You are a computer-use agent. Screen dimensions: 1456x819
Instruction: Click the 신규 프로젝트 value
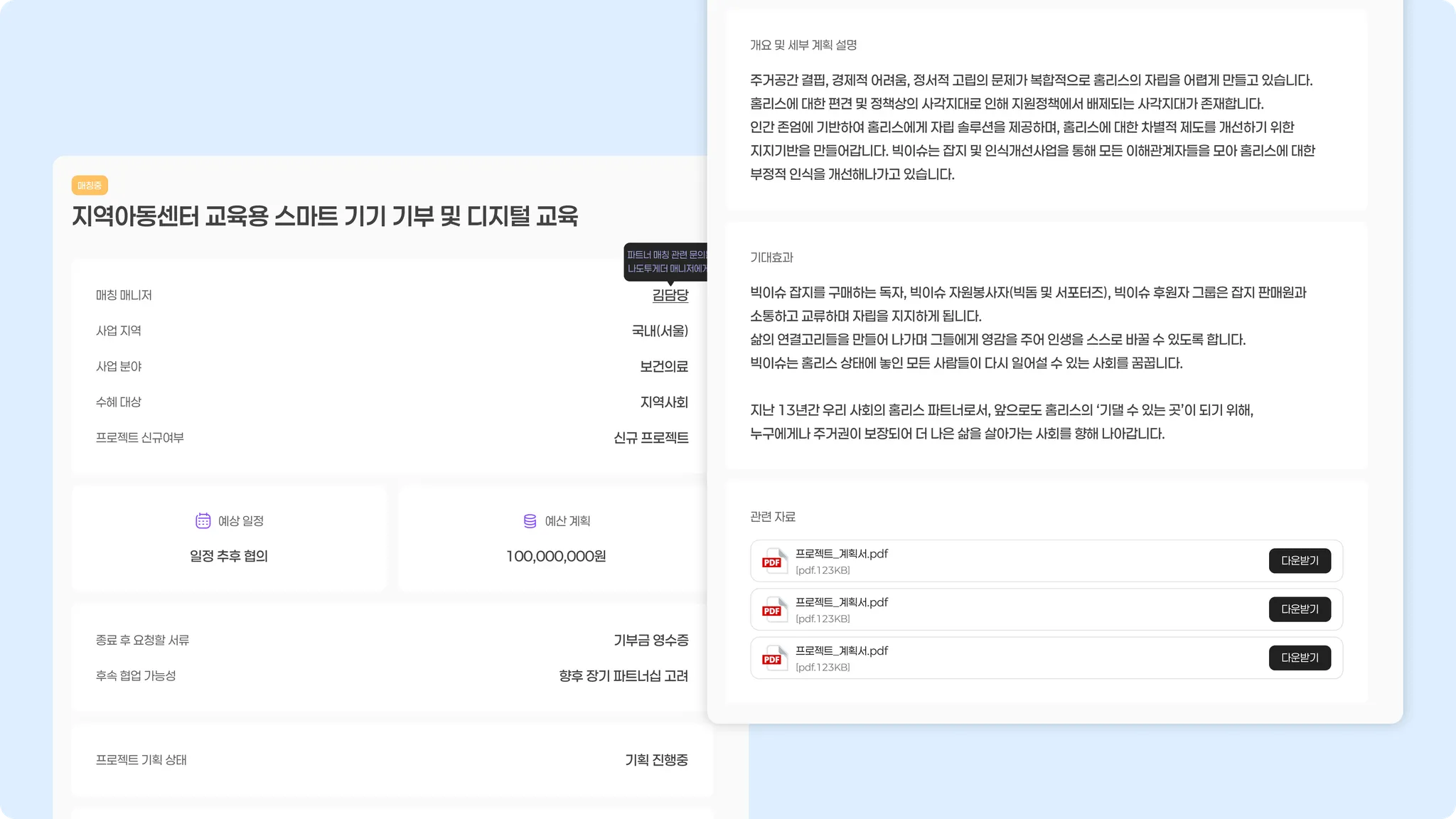click(651, 438)
